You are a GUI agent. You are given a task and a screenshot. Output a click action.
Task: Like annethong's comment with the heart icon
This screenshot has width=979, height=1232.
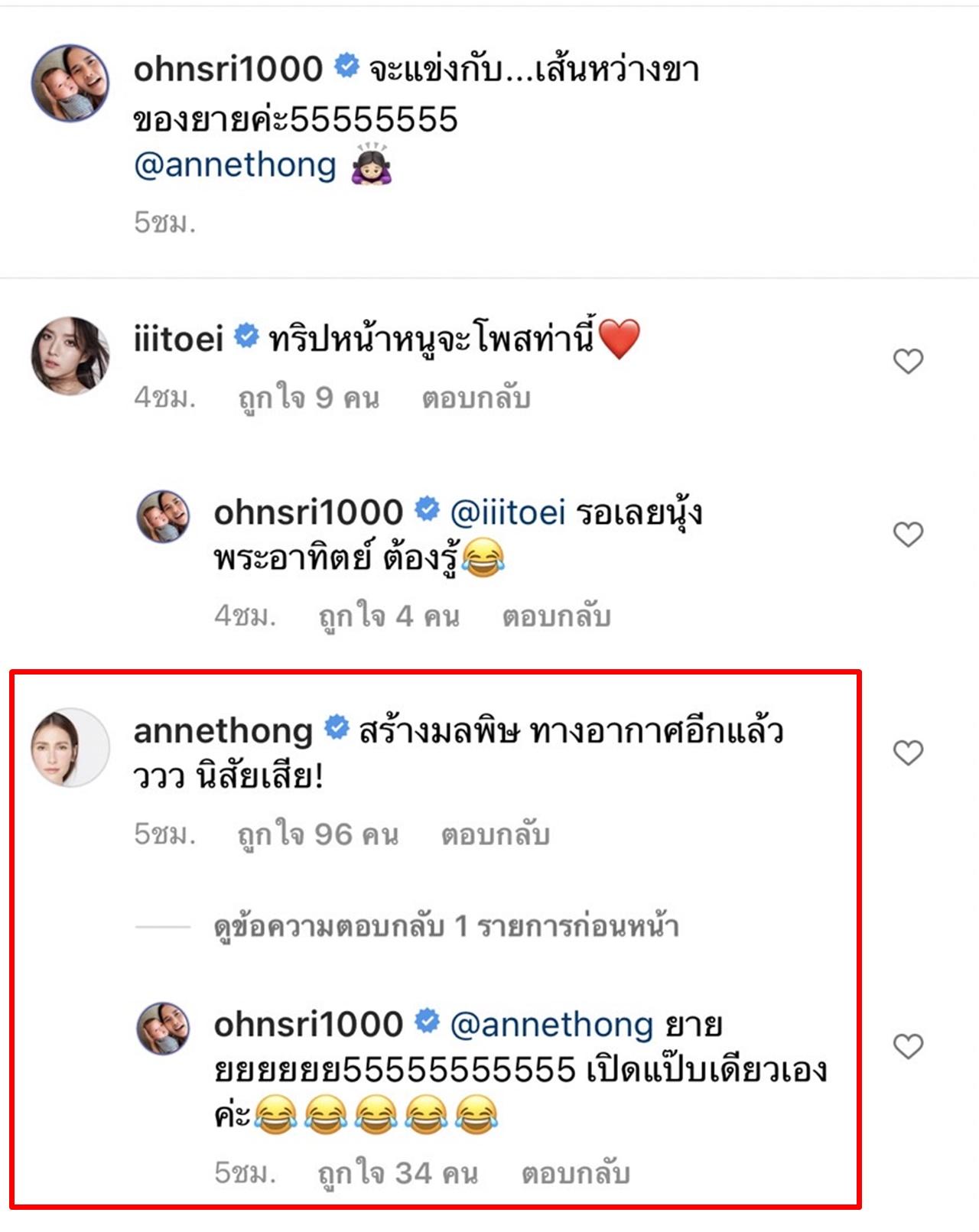pyautogui.click(x=908, y=753)
